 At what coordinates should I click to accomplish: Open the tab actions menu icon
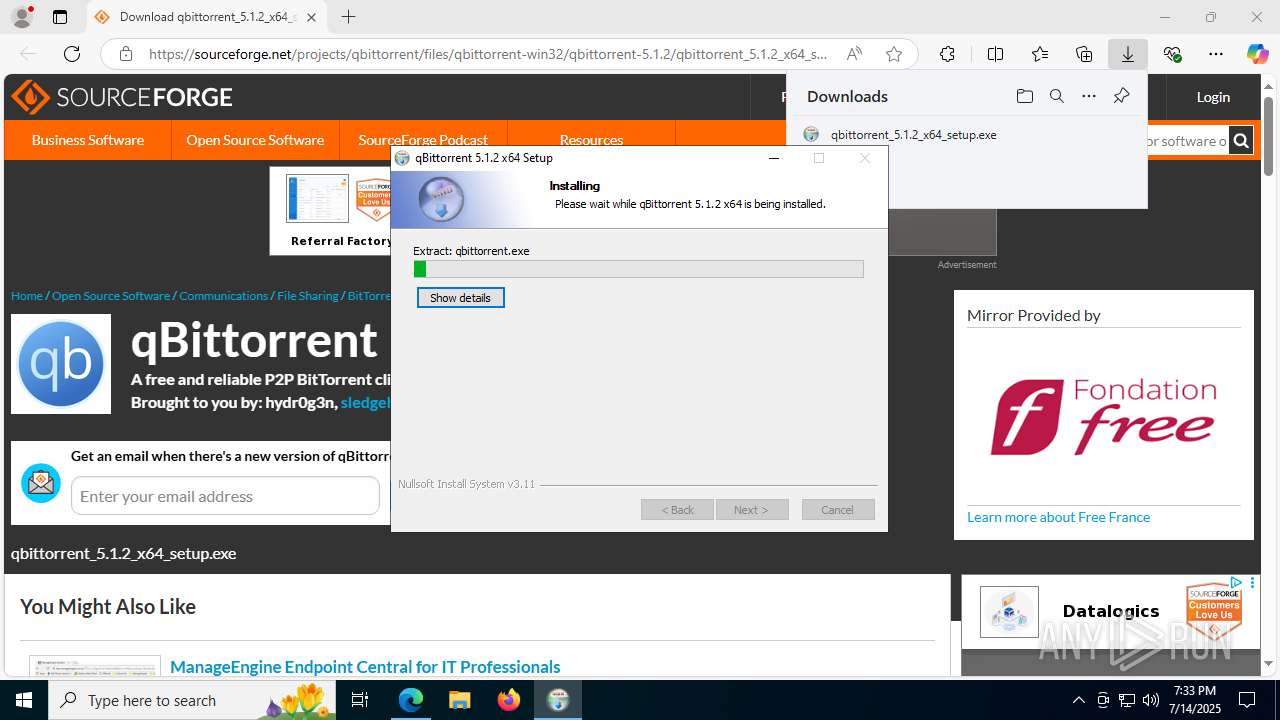(x=60, y=17)
